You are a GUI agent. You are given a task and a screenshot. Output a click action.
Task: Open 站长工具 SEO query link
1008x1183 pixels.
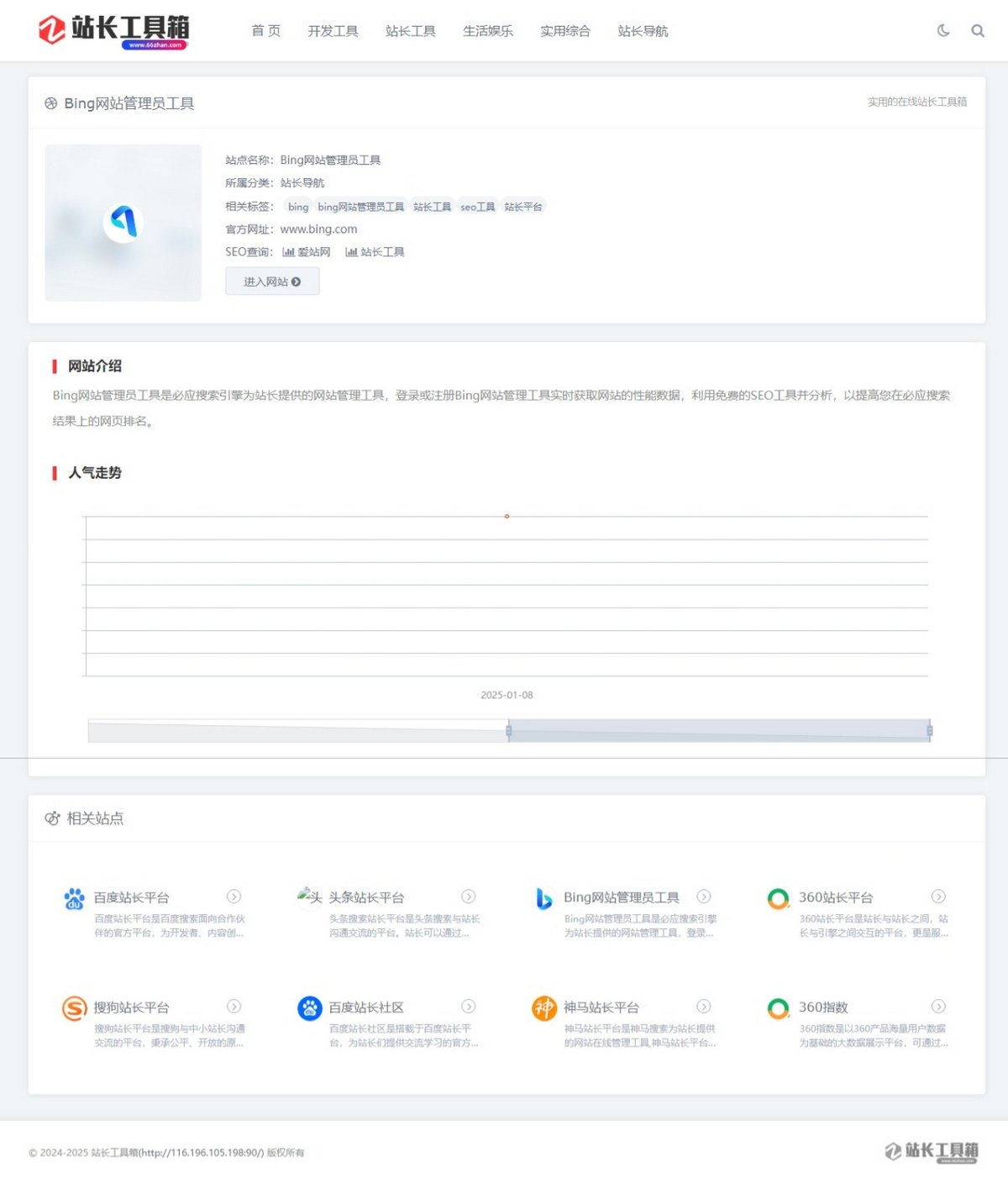(x=375, y=252)
